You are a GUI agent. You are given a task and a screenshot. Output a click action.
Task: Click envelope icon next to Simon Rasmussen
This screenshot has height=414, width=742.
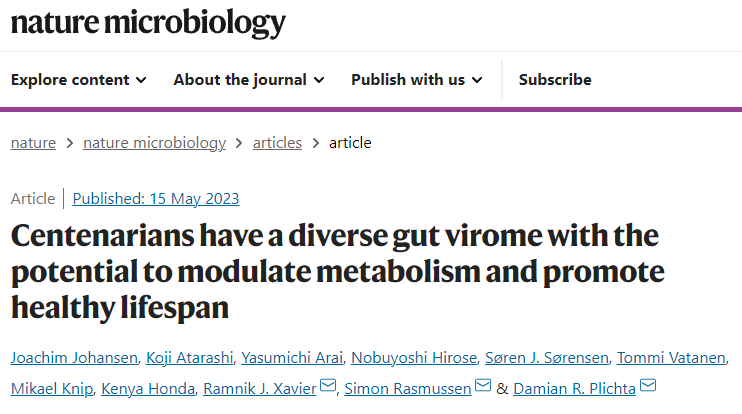483,387
